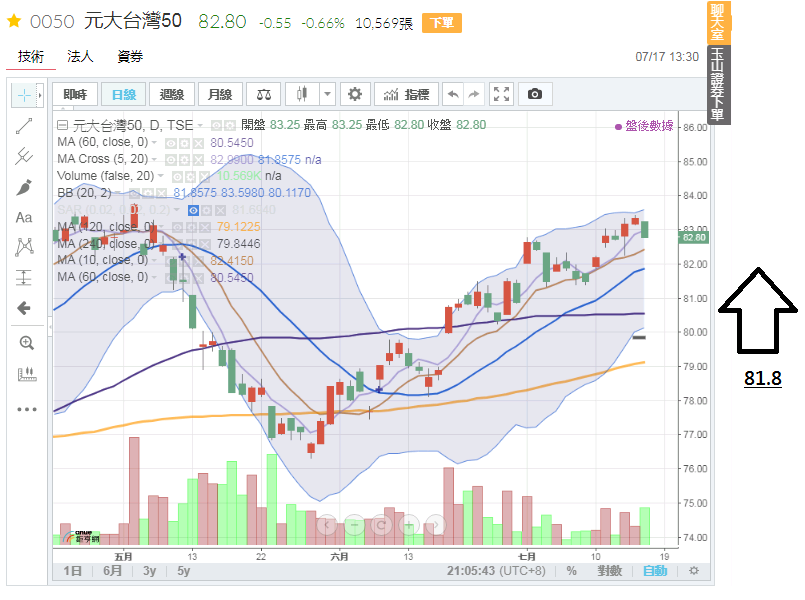Collapse the indicator legend minus box

[x=62, y=125]
